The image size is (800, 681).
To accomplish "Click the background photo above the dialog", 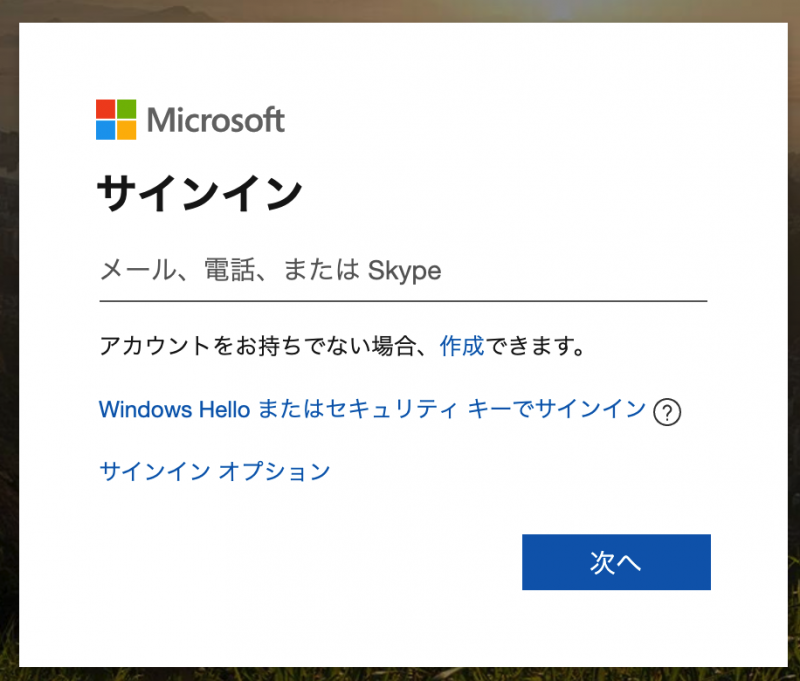I will point(400,10).
